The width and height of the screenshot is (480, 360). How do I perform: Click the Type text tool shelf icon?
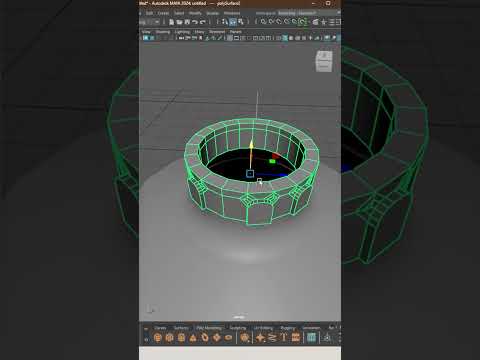tap(284, 338)
